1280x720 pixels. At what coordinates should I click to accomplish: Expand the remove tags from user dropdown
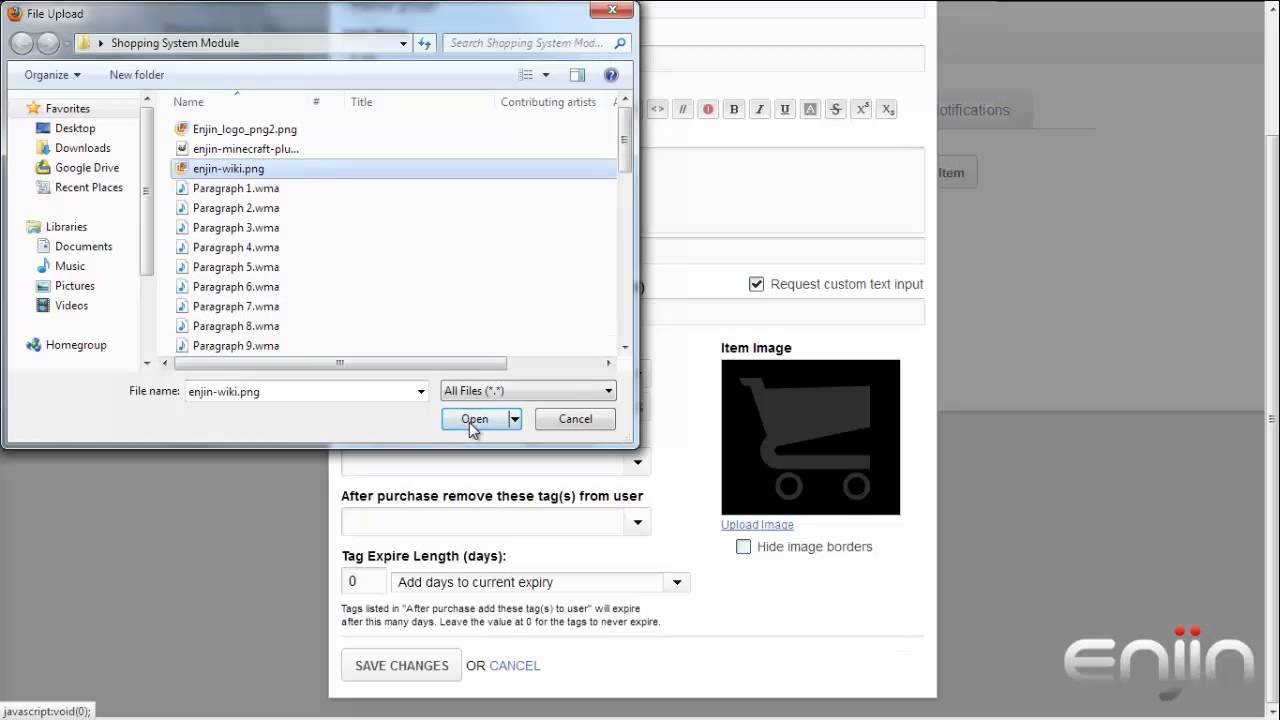pos(637,522)
